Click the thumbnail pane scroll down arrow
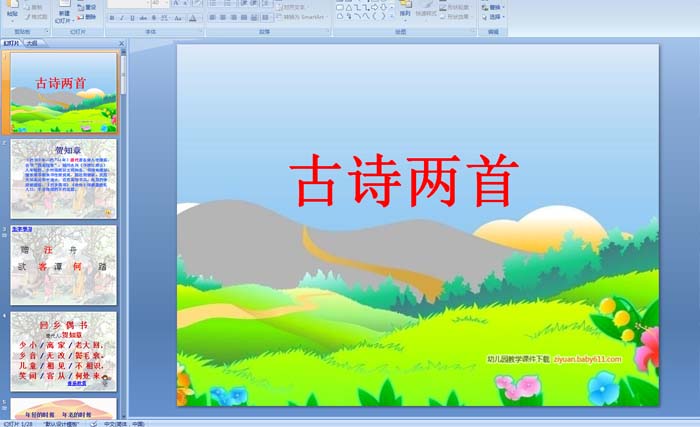 [x=124, y=416]
